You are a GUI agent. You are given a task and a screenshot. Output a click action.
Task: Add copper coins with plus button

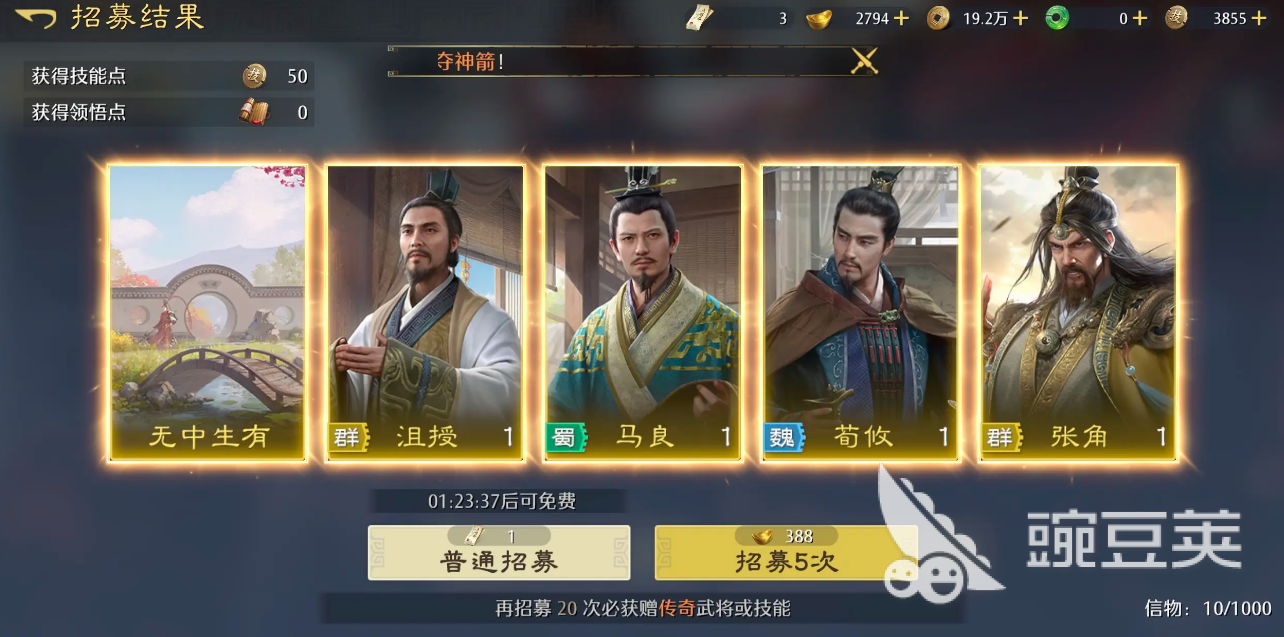point(1020,18)
